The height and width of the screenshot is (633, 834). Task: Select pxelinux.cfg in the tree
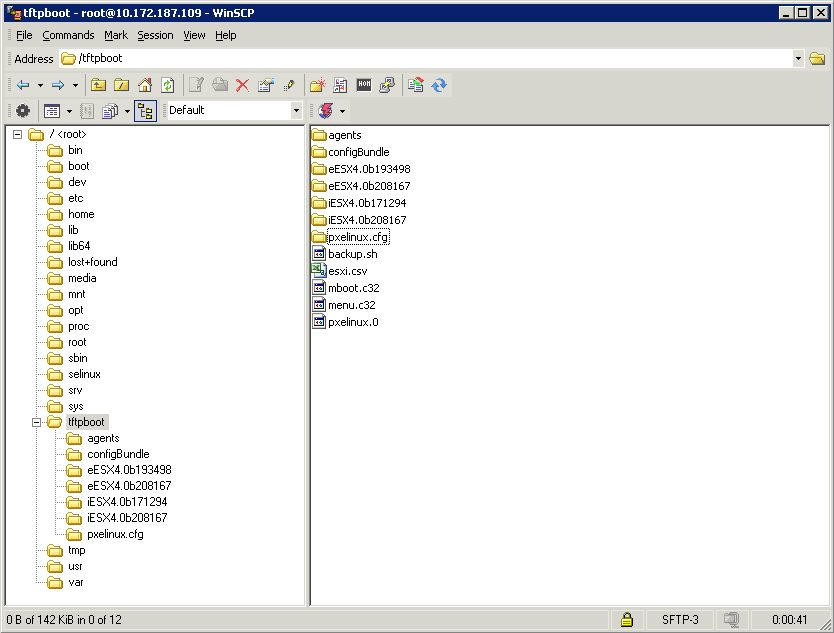[x=115, y=534]
